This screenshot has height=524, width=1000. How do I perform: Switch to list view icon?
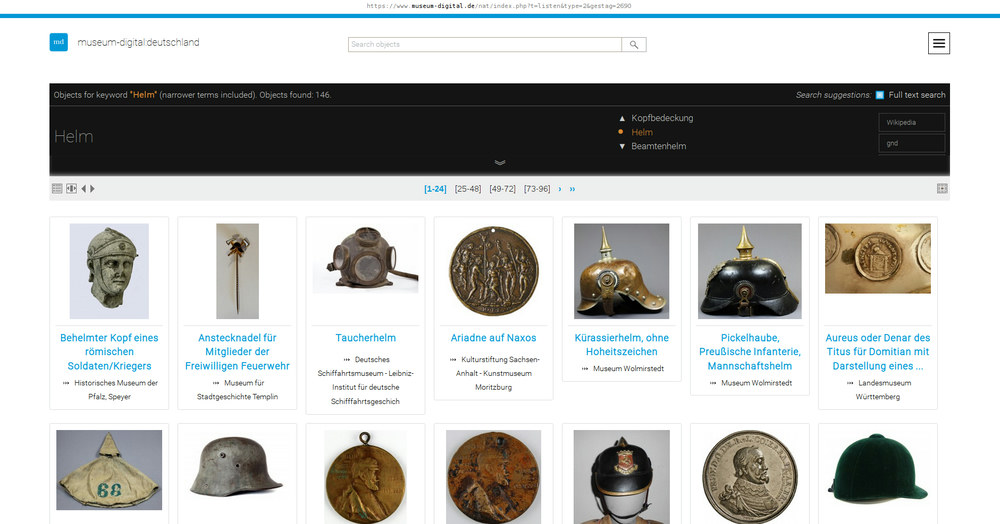point(57,188)
